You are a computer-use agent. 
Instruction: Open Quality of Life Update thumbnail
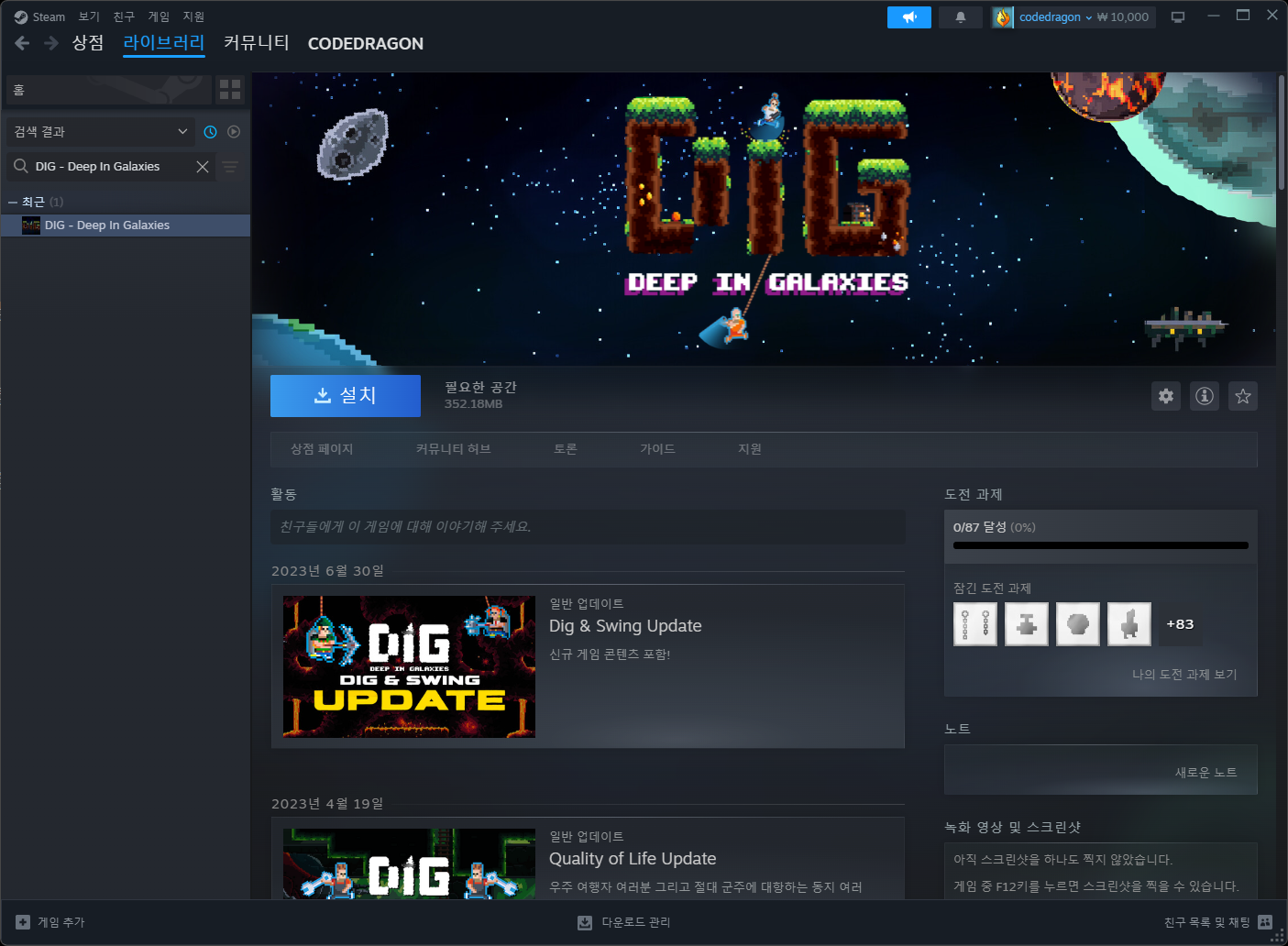coord(409,863)
